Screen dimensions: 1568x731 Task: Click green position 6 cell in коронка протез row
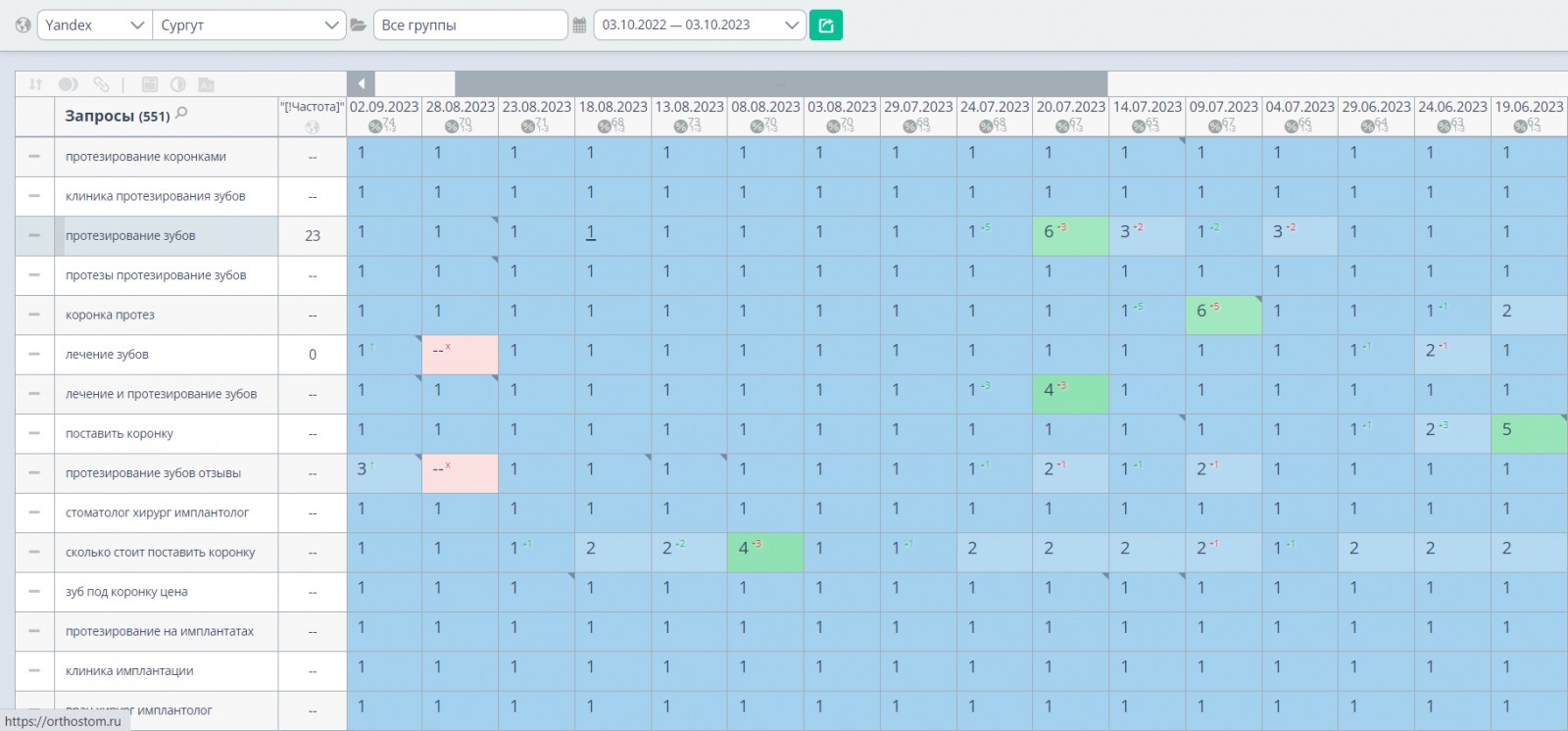(1223, 315)
